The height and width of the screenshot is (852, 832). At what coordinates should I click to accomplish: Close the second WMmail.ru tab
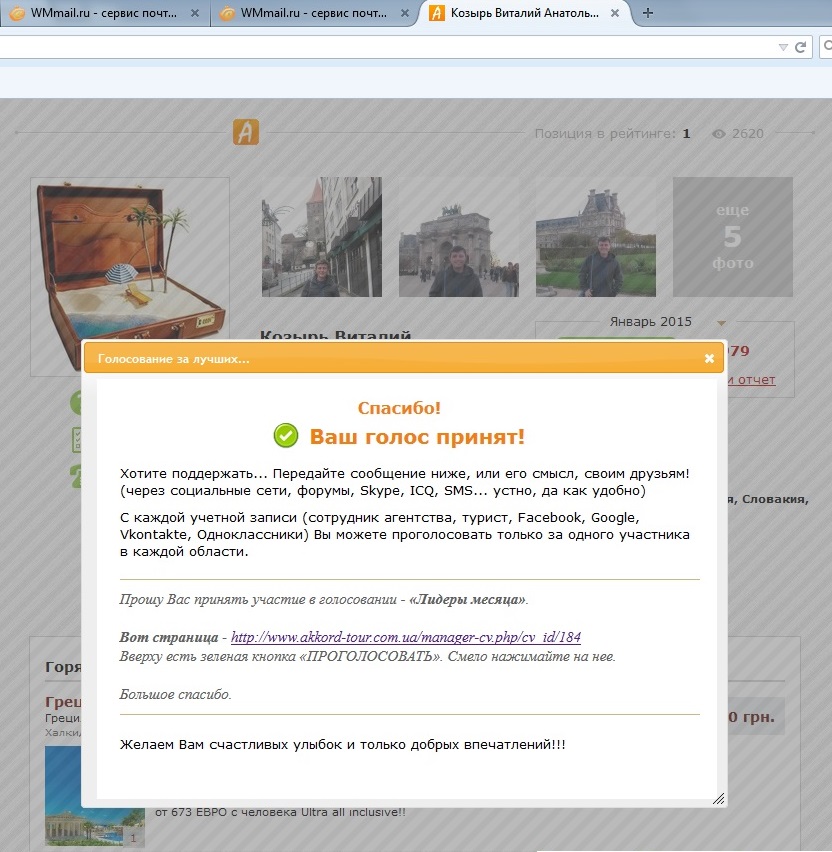404,14
